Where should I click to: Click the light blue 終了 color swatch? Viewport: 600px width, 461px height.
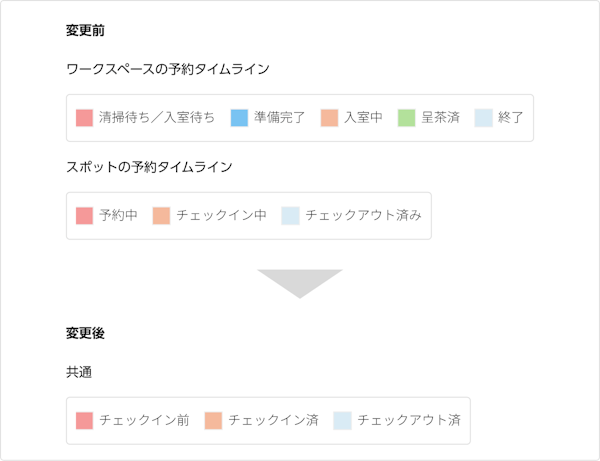pyautogui.click(x=483, y=118)
